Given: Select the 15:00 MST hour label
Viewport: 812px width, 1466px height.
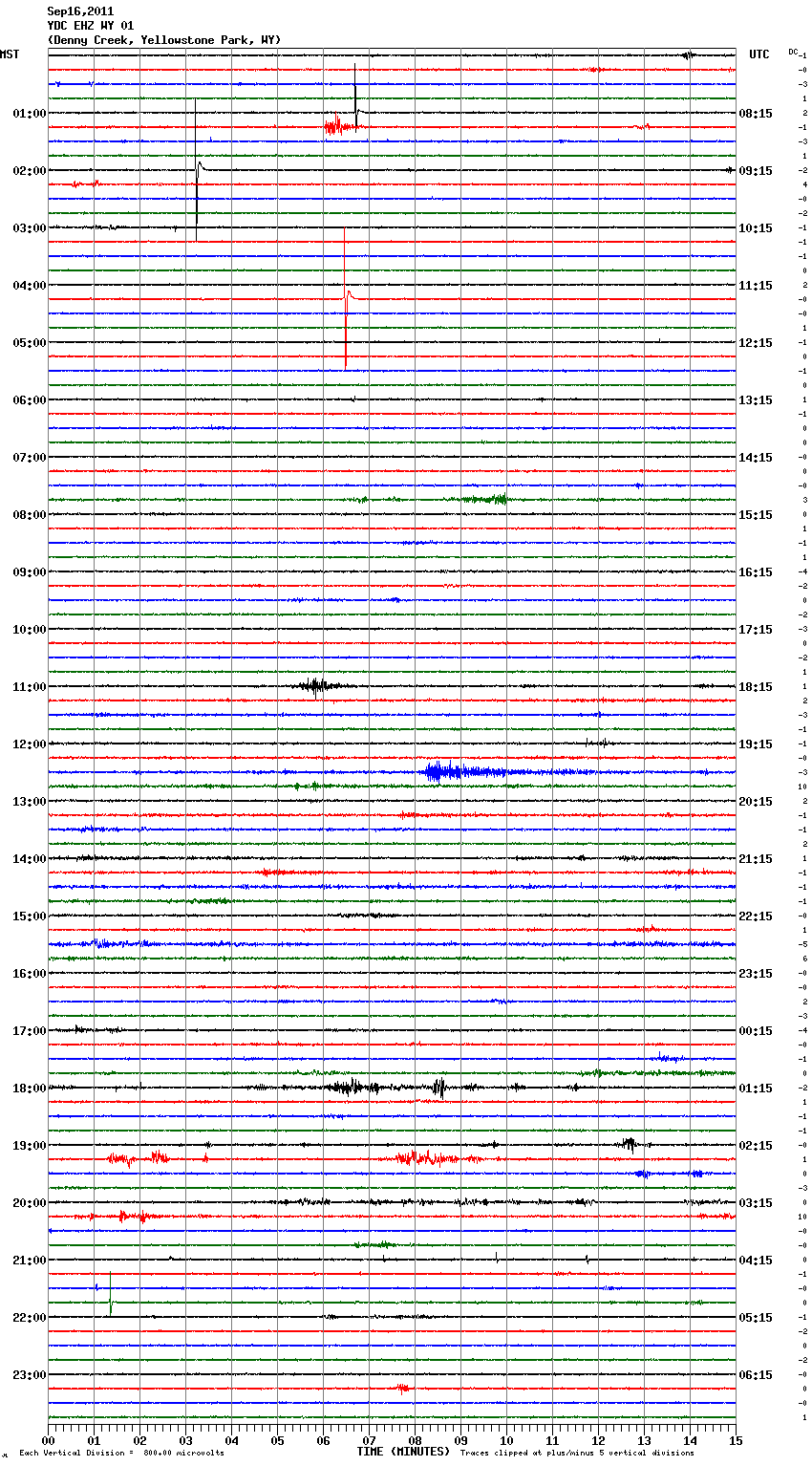Looking at the screenshot, I should click(x=30, y=916).
